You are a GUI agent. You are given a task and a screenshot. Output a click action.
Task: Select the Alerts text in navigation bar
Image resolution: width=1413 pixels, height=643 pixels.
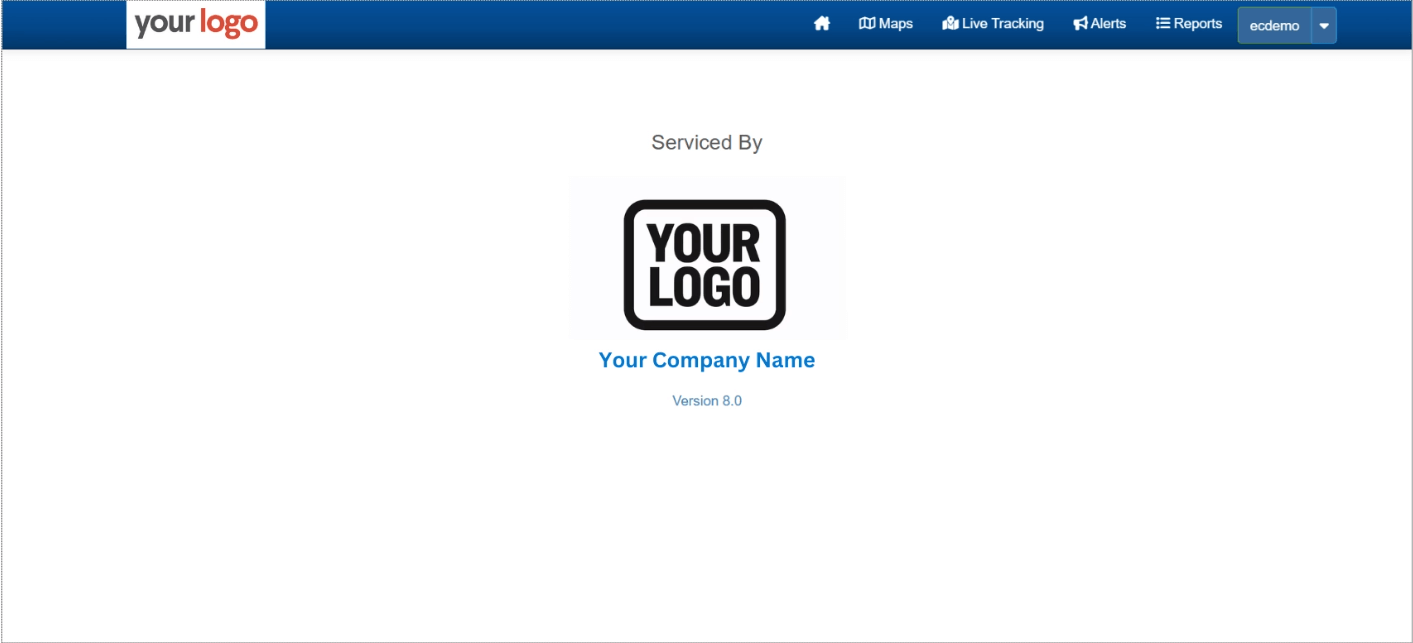[x=1108, y=24]
